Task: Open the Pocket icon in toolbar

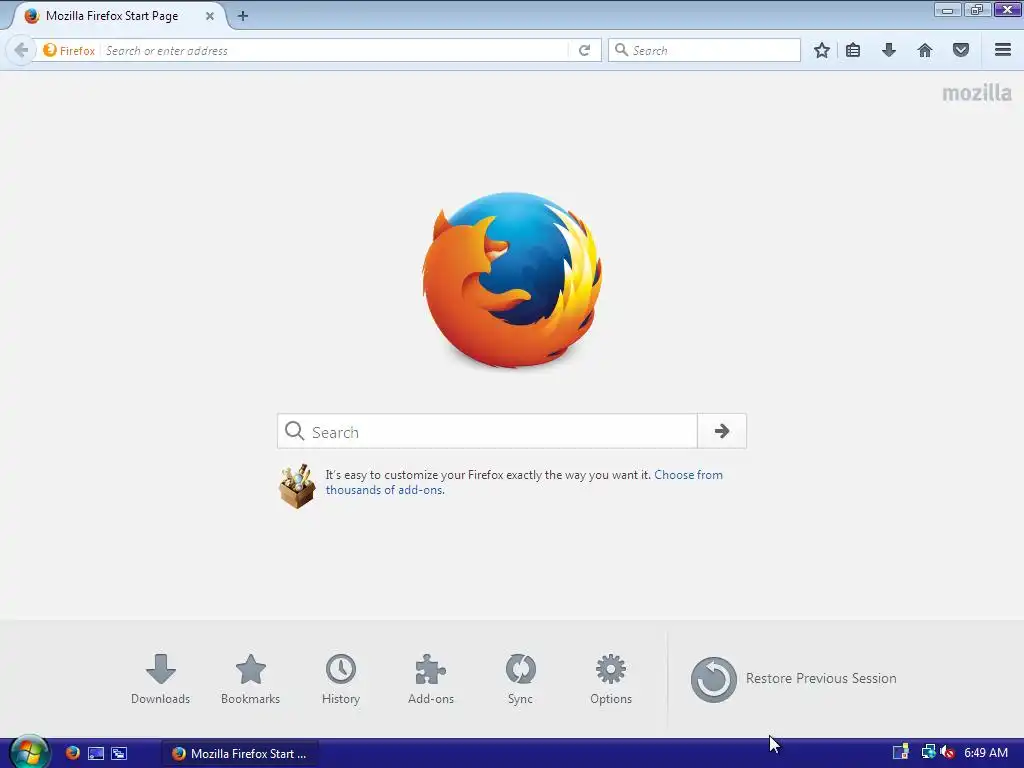Action: pos(961,50)
